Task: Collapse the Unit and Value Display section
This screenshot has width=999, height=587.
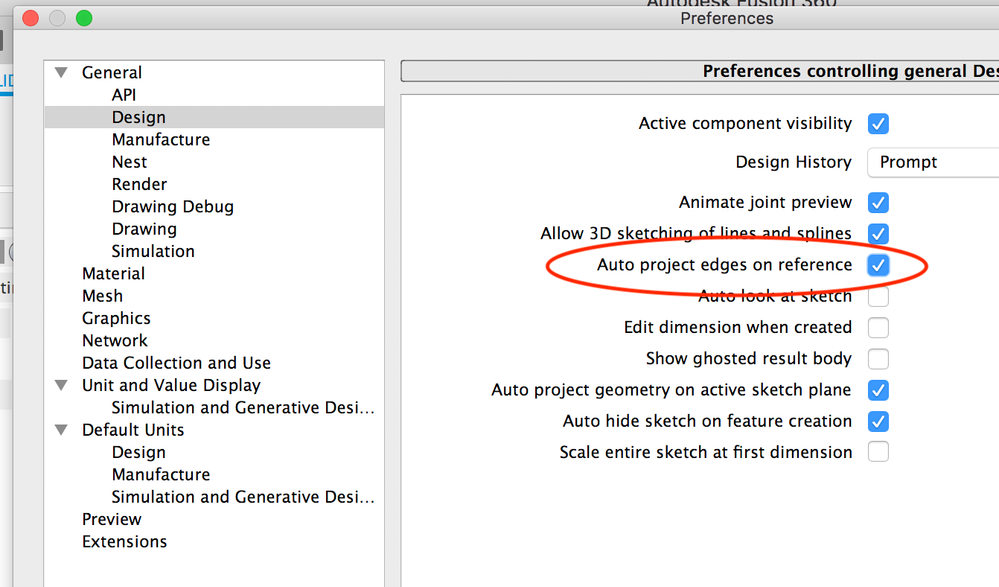Action: (x=61, y=385)
